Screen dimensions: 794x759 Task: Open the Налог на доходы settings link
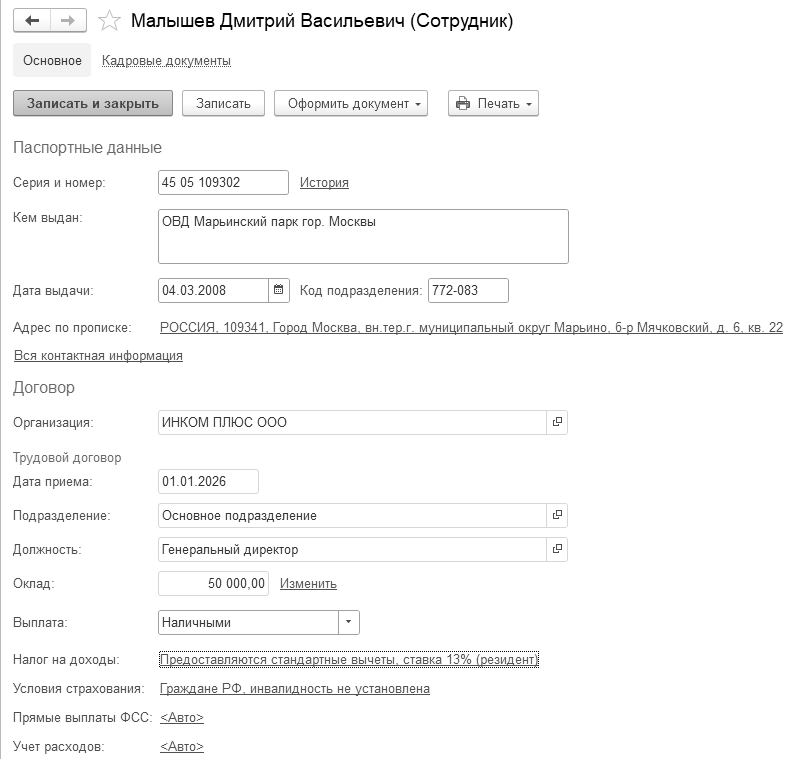(349, 659)
